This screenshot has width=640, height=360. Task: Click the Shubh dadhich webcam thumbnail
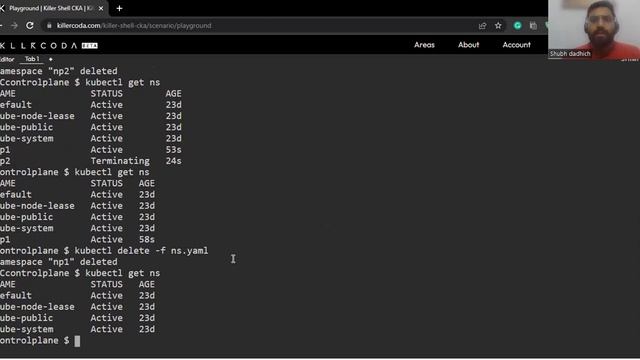[594, 29]
